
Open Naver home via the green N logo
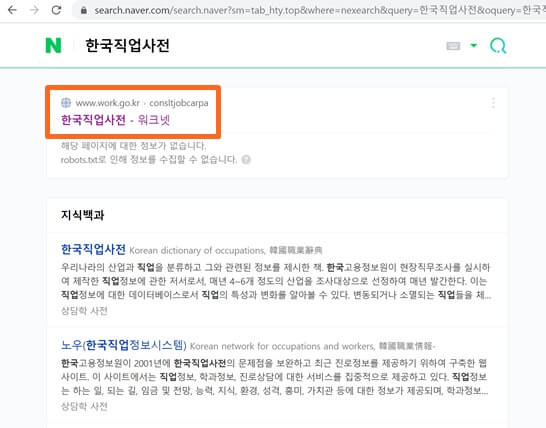[x=53, y=46]
